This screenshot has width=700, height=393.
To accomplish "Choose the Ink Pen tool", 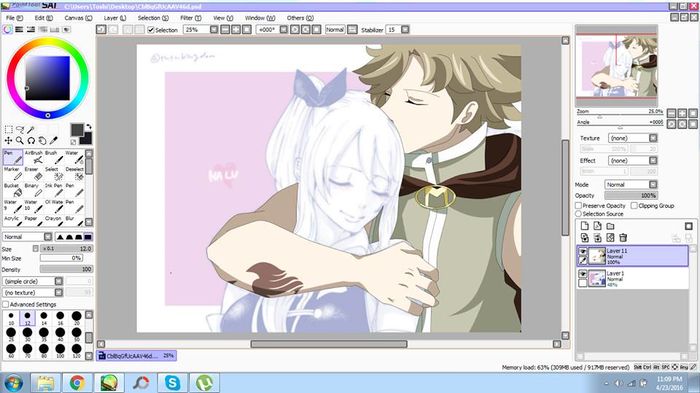I will pos(54,191).
